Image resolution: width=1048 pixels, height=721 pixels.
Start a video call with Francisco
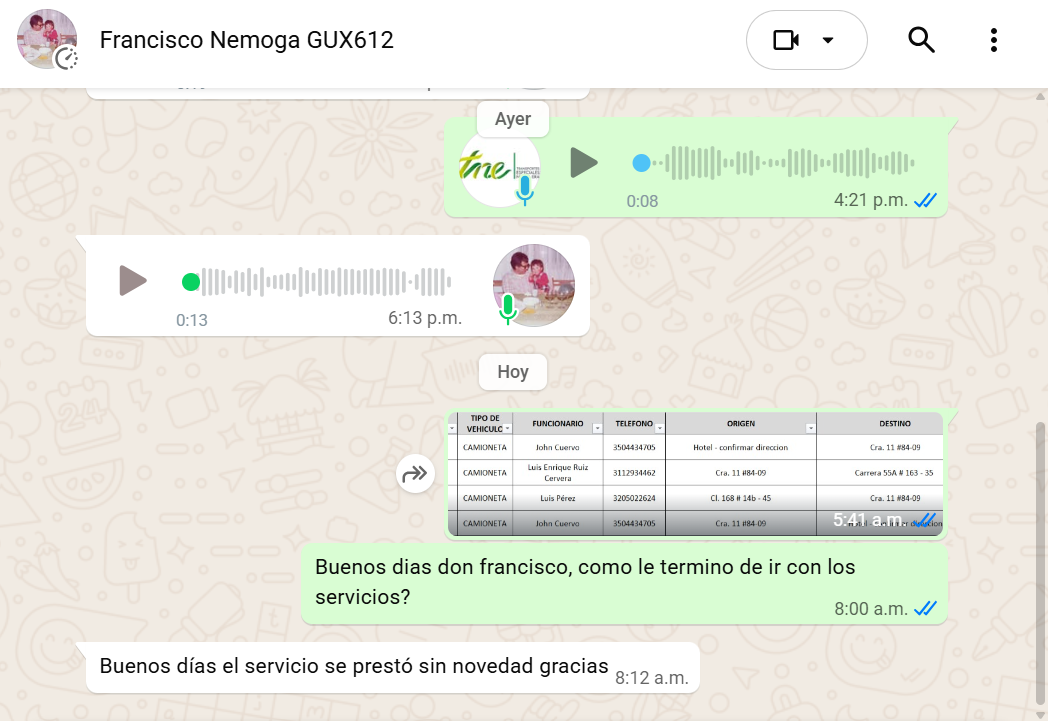pyautogui.click(x=785, y=40)
